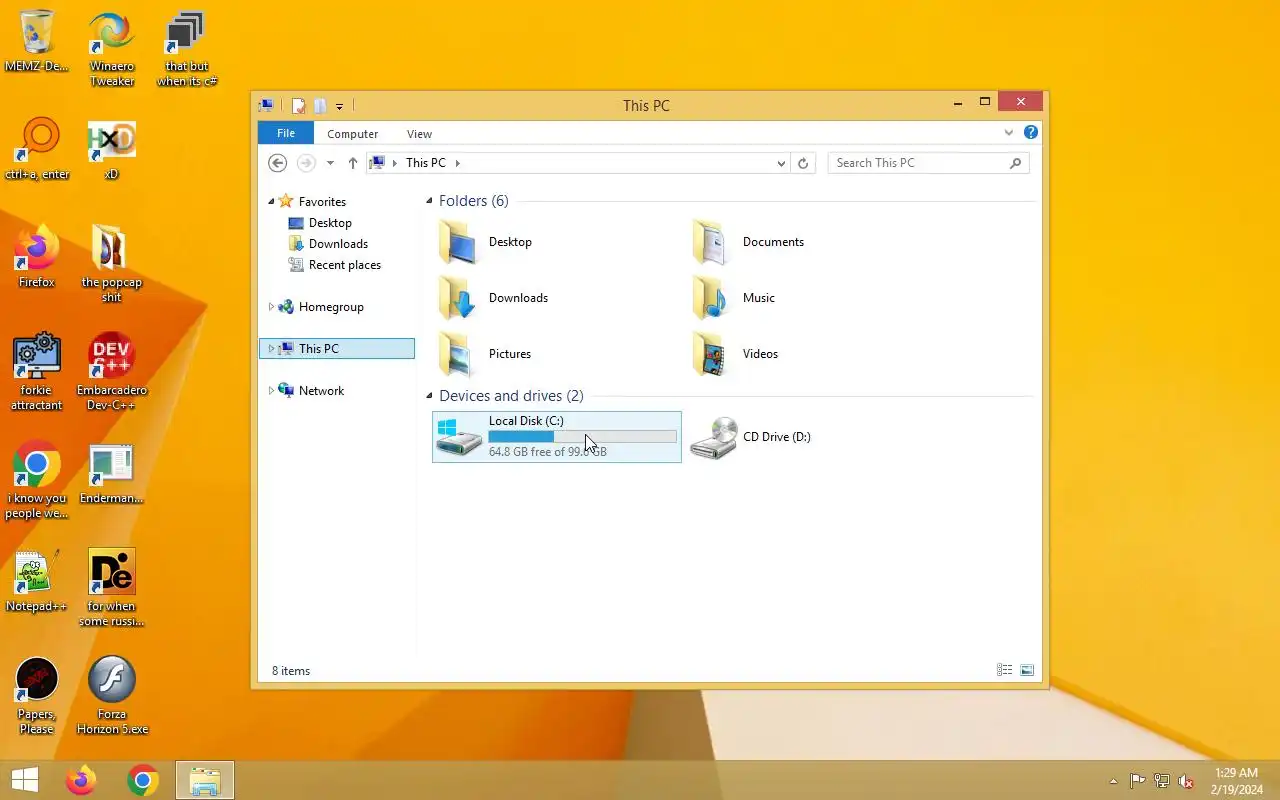Select the 'that but when its c#' desktop icon
1280x800 pixels.
tap(187, 49)
